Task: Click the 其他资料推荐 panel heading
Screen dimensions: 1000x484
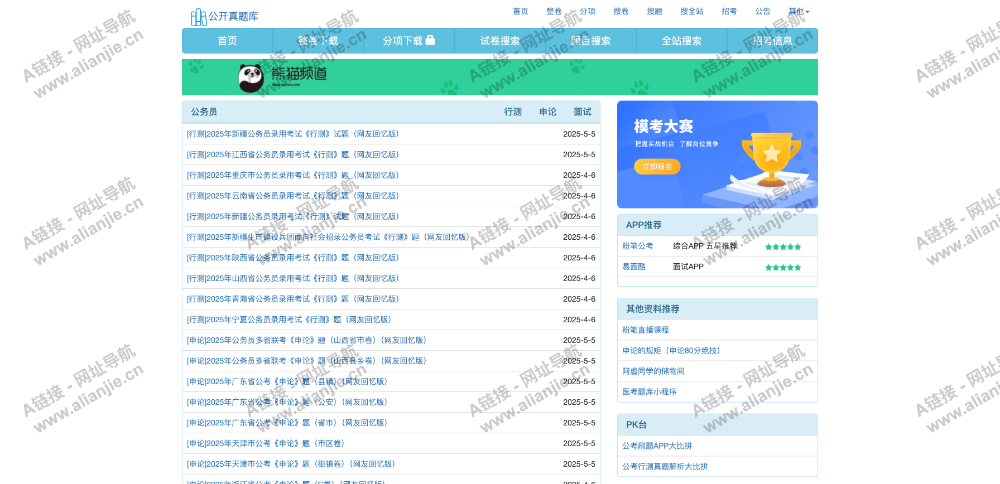Action: 652,309
